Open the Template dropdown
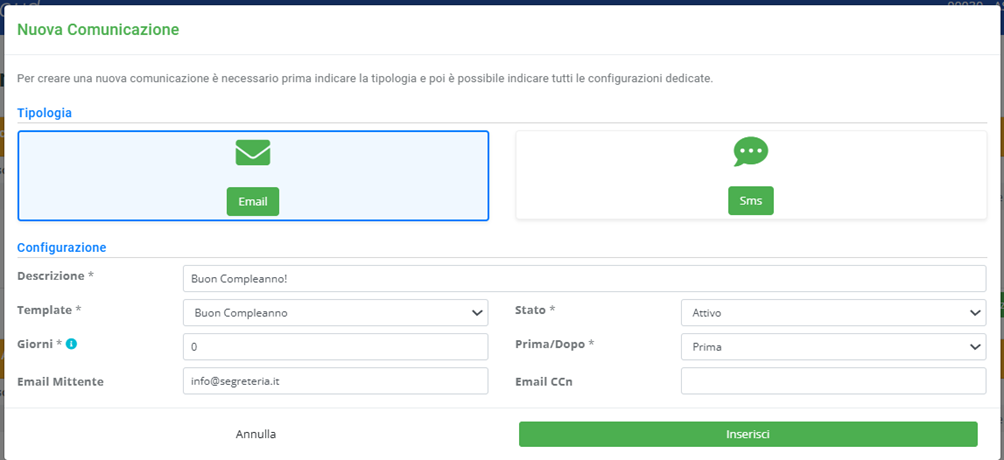Screen dimensions: 1004x460 335,313
